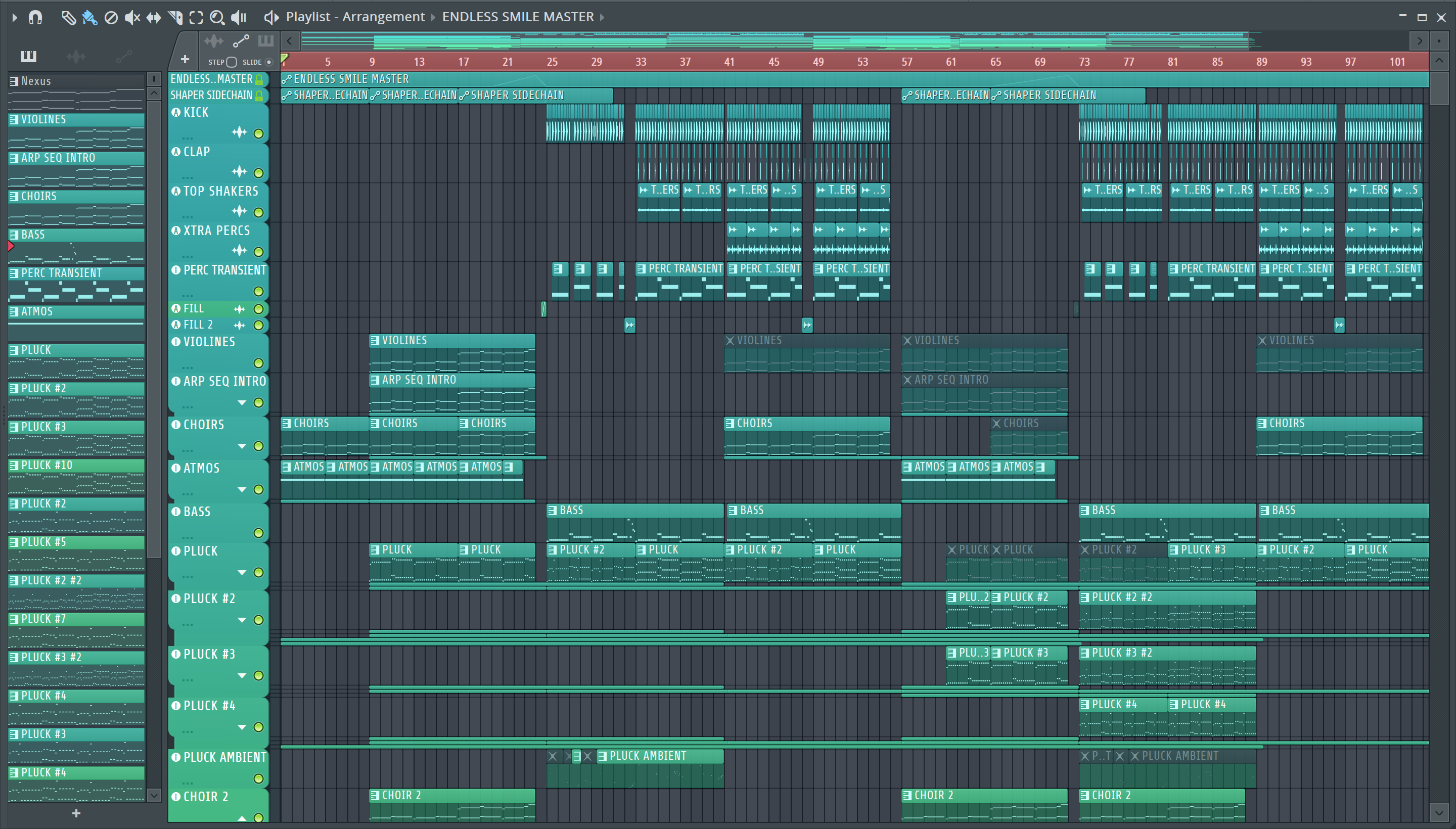Focus pattern clips in the playlist header

[266, 41]
